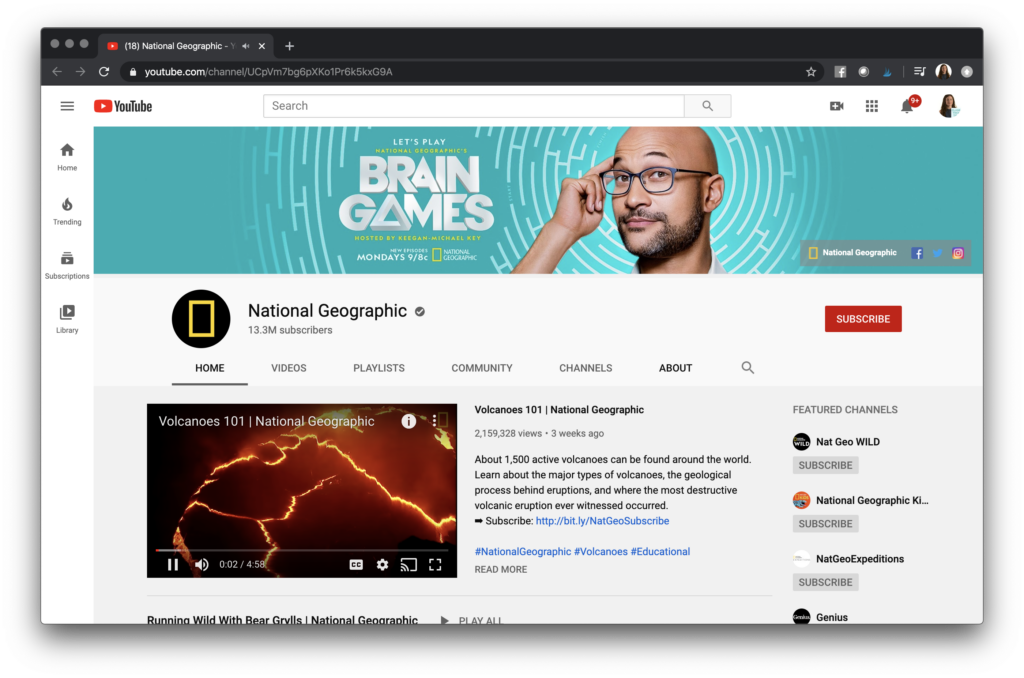
Task: Switch to the VIDEOS tab
Action: [289, 368]
